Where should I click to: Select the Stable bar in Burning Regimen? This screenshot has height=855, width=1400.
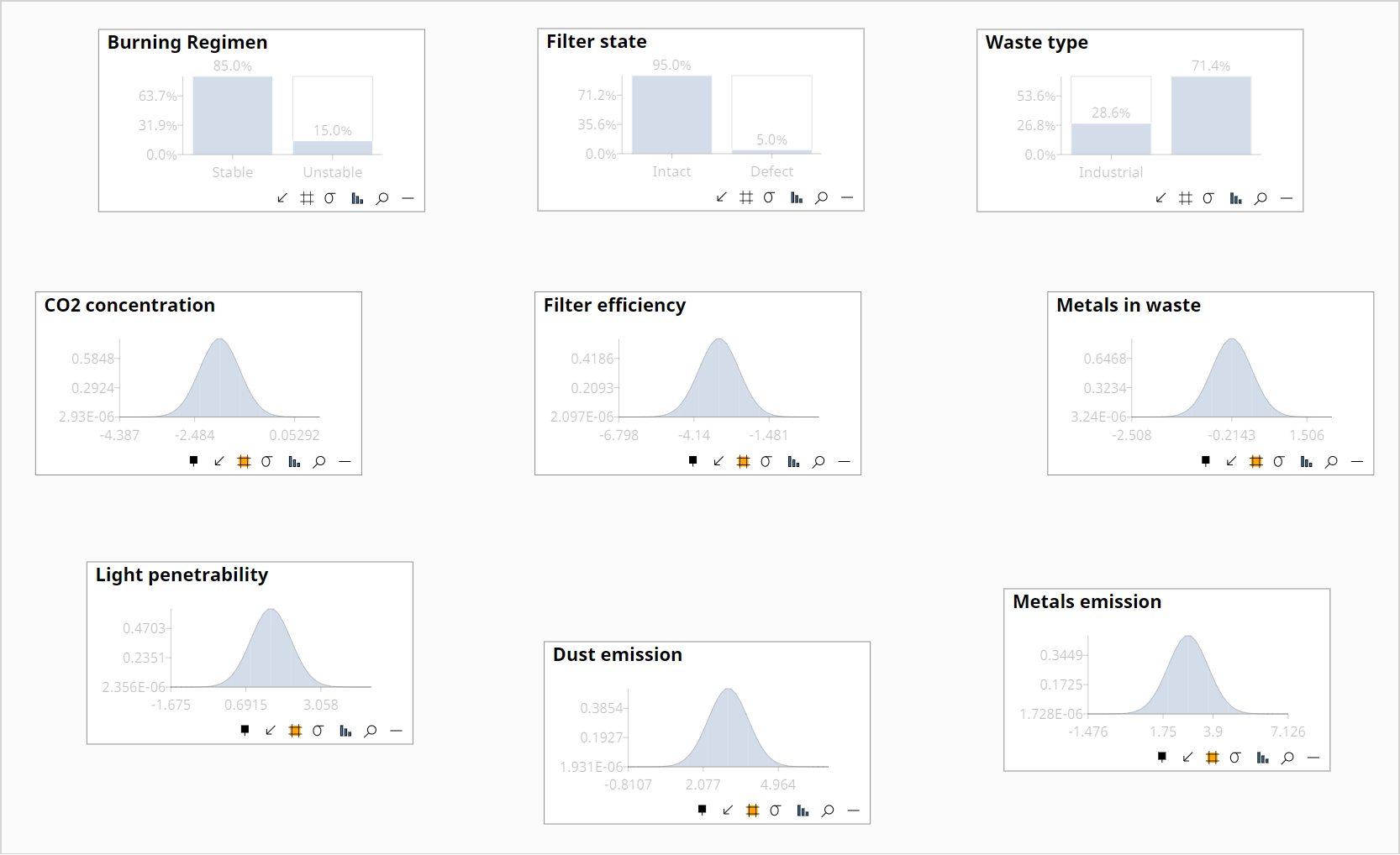[x=233, y=116]
